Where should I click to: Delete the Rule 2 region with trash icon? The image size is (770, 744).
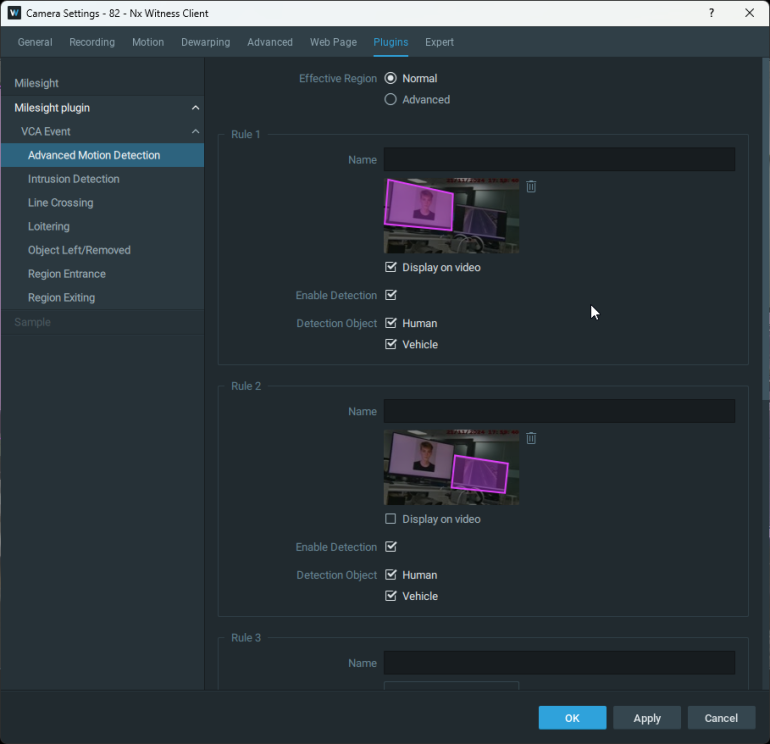[x=531, y=438]
